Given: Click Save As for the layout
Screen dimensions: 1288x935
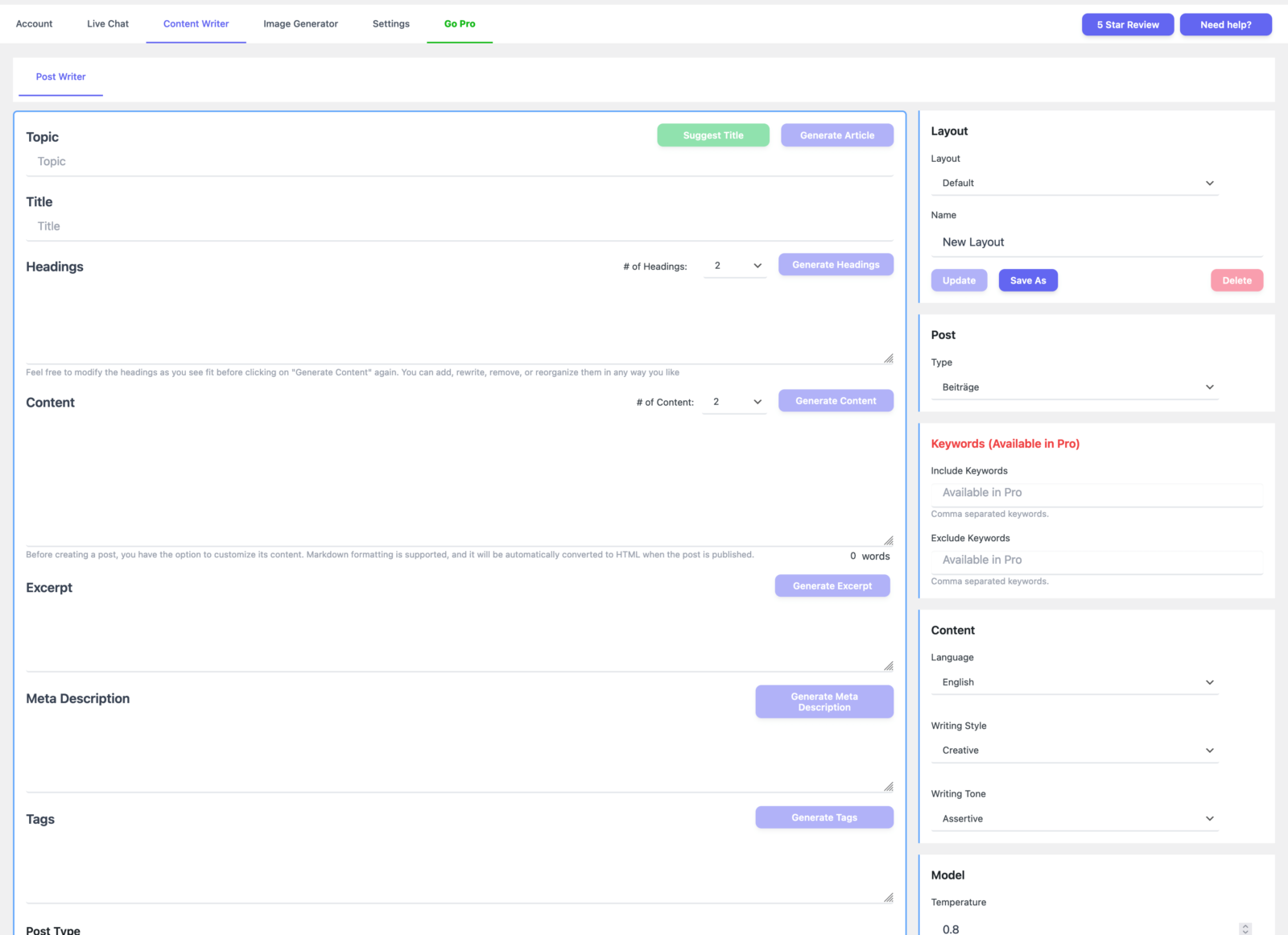Looking at the screenshot, I should 1028,280.
